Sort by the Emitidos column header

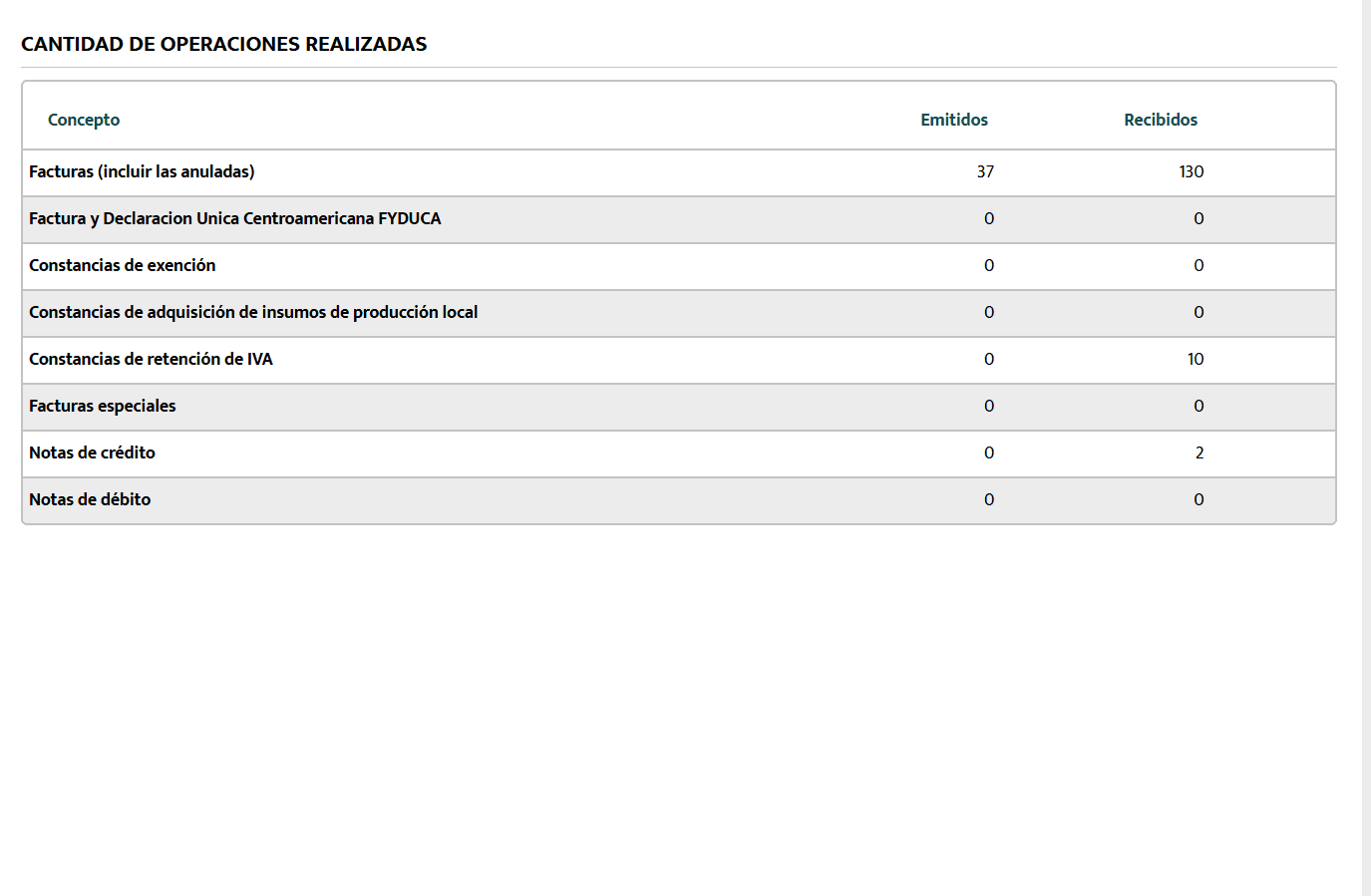point(954,119)
